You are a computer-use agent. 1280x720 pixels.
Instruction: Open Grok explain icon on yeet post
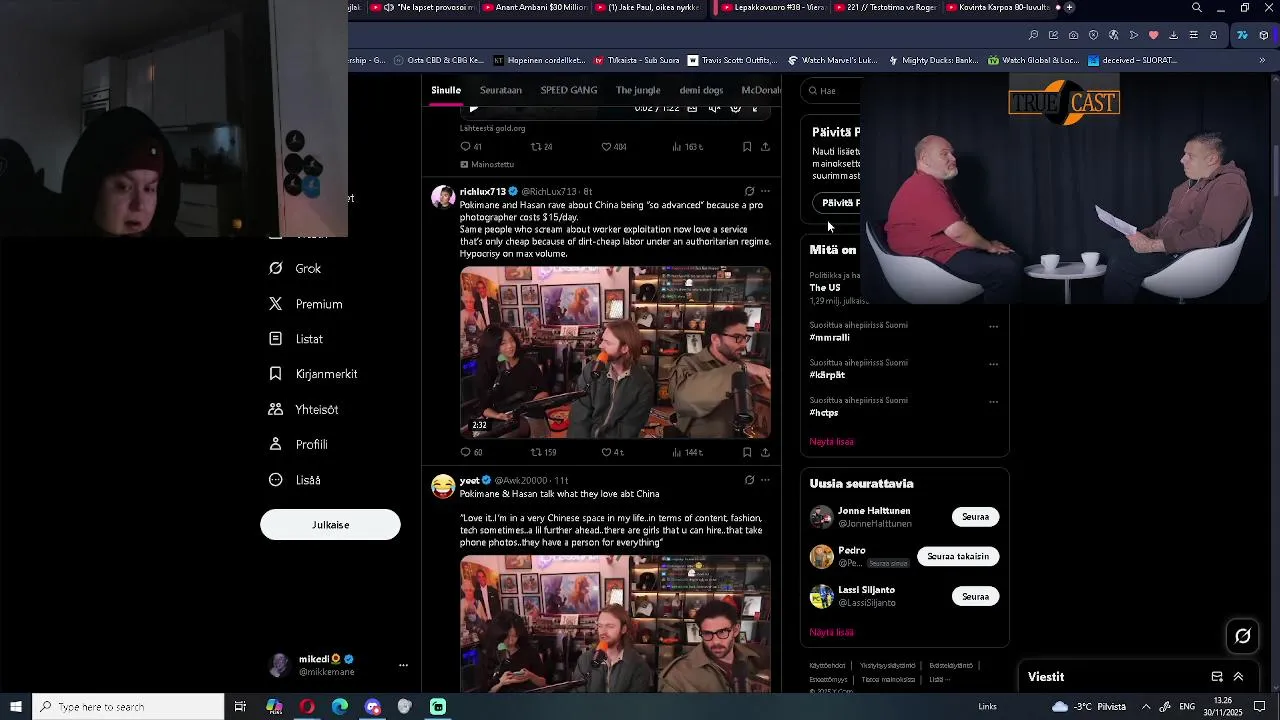(x=749, y=480)
